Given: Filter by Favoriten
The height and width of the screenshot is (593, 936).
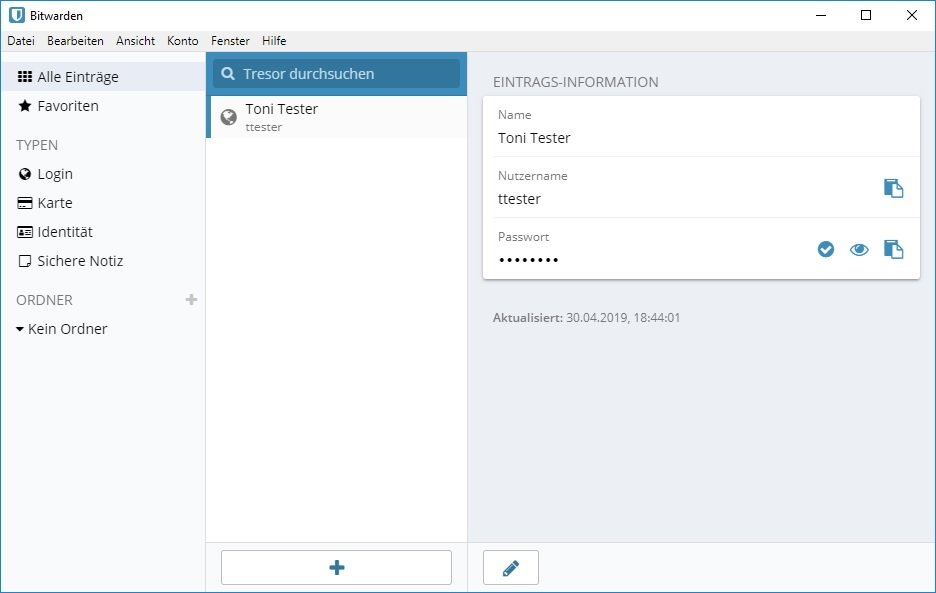Looking at the screenshot, I should click(68, 106).
